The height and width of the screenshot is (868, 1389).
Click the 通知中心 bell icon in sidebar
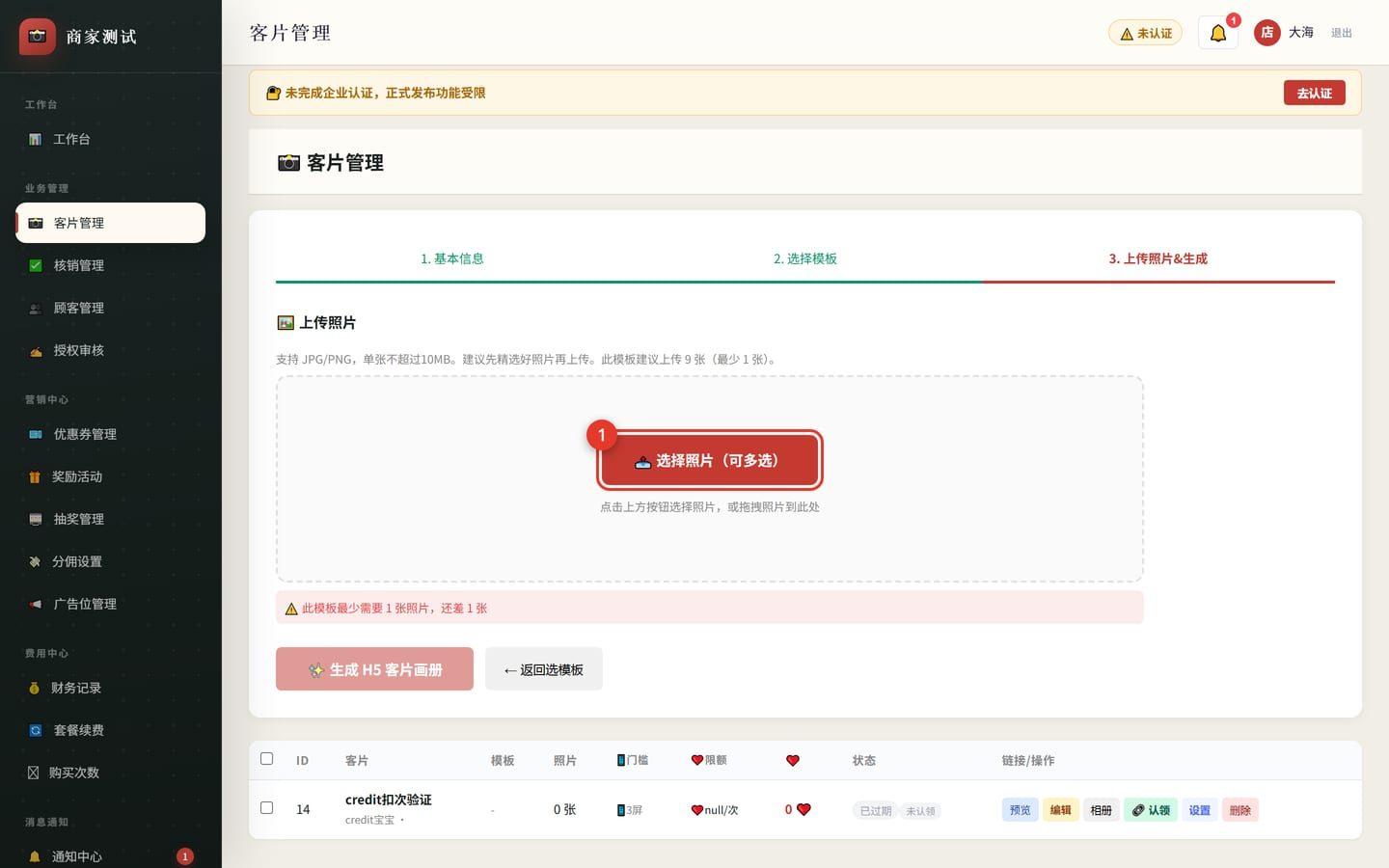[35, 856]
